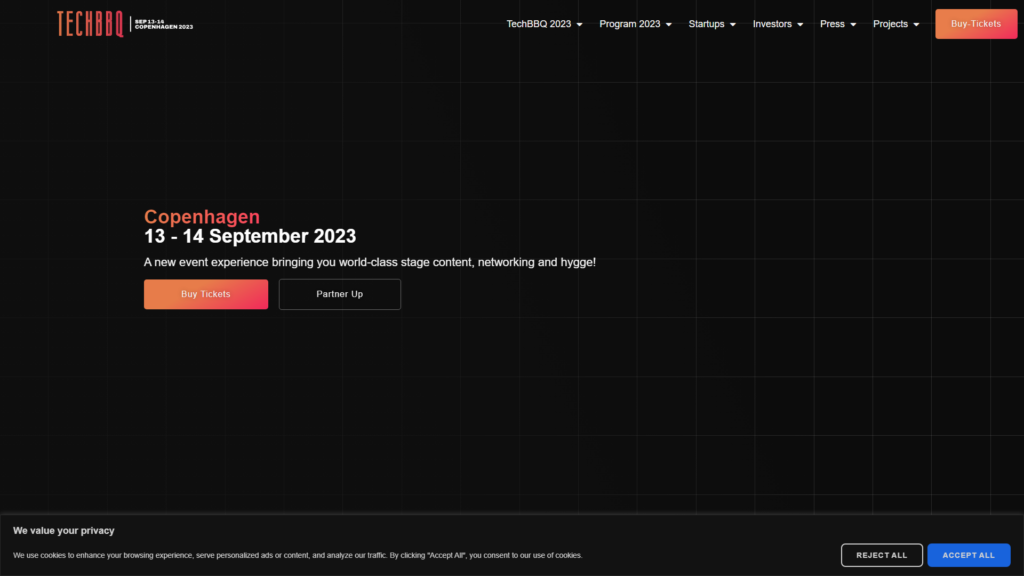This screenshot has height=576, width=1024.
Task: Click the '13 - 14 September 2023' text
Action: point(250,236)
